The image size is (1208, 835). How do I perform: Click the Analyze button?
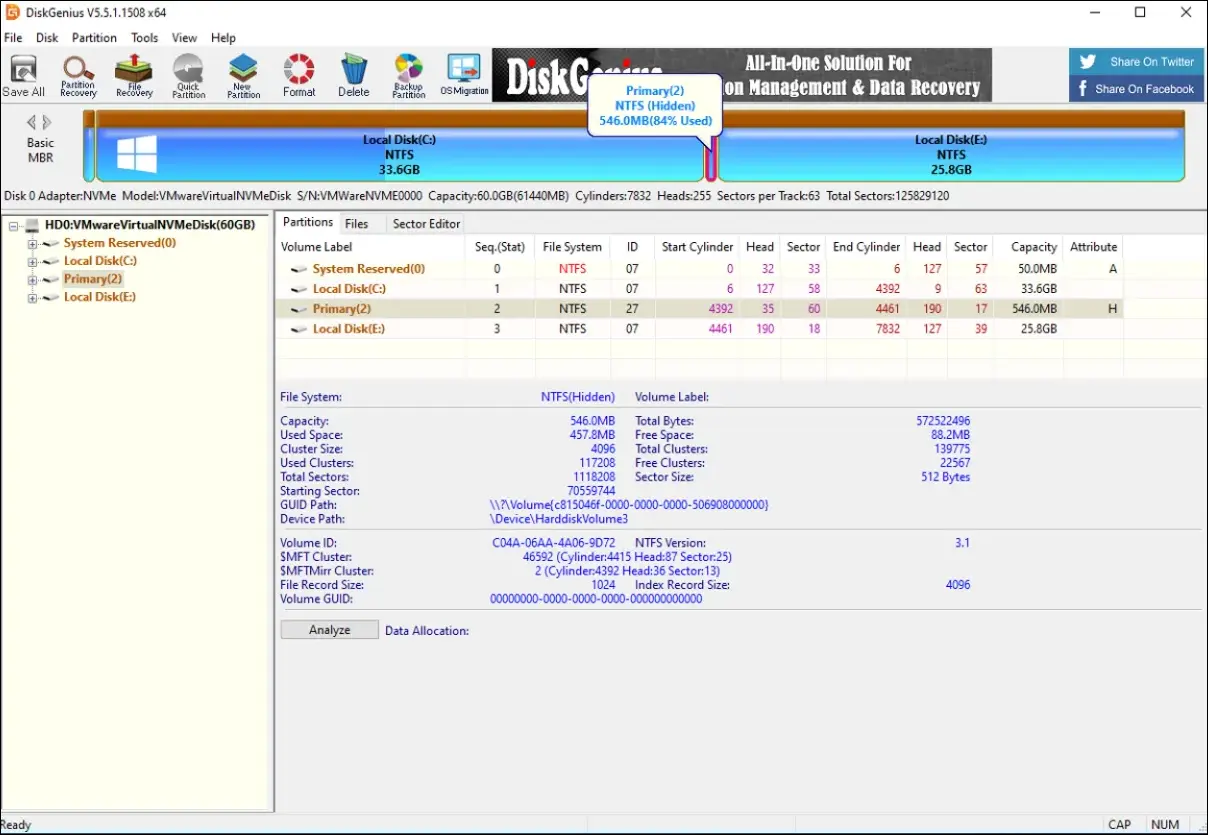click(x=330, y=630)
